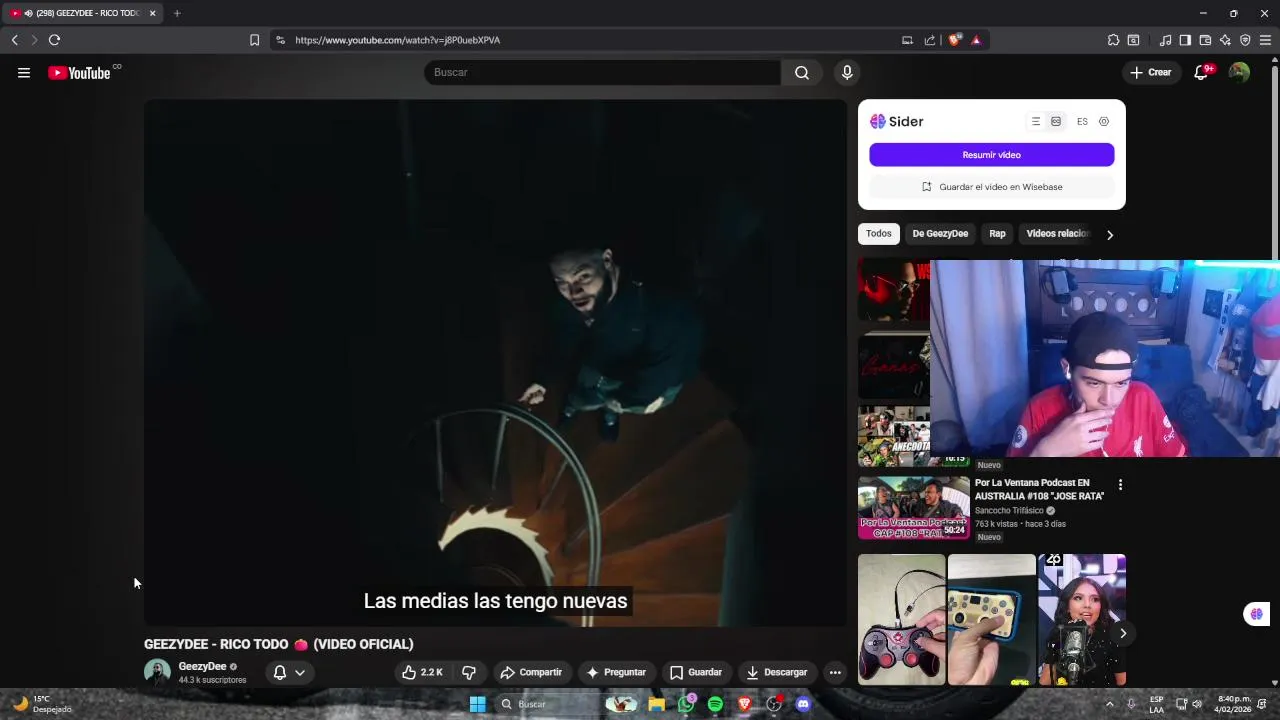The width and height of the screenshot is (1280, 720).
Task: Open the notification bell dropdown next to GeezyDee
Action: [x=289, y=672]
